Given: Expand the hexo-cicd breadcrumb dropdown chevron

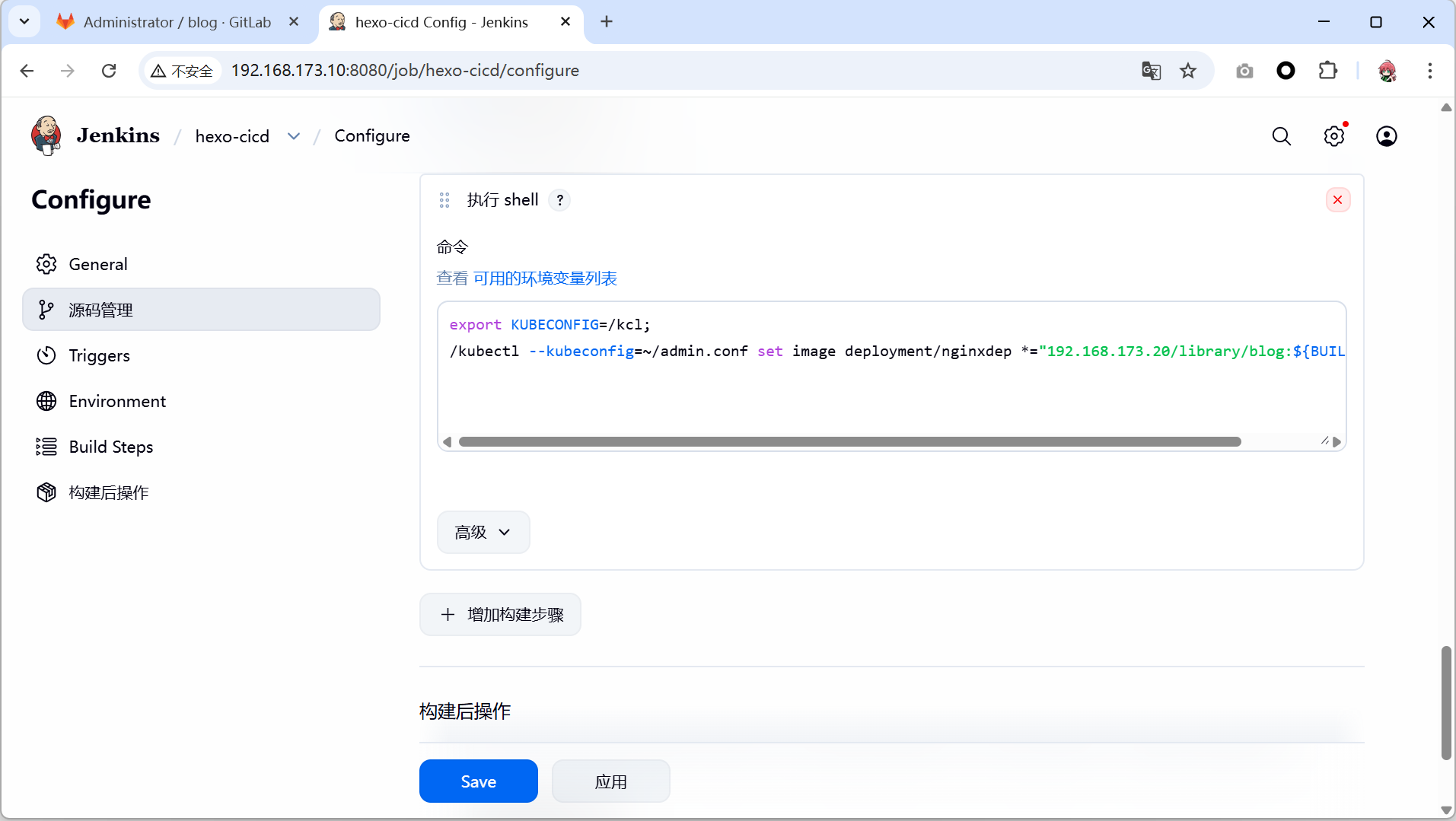Looking at the screenshot, I should (x=294, y=136).
